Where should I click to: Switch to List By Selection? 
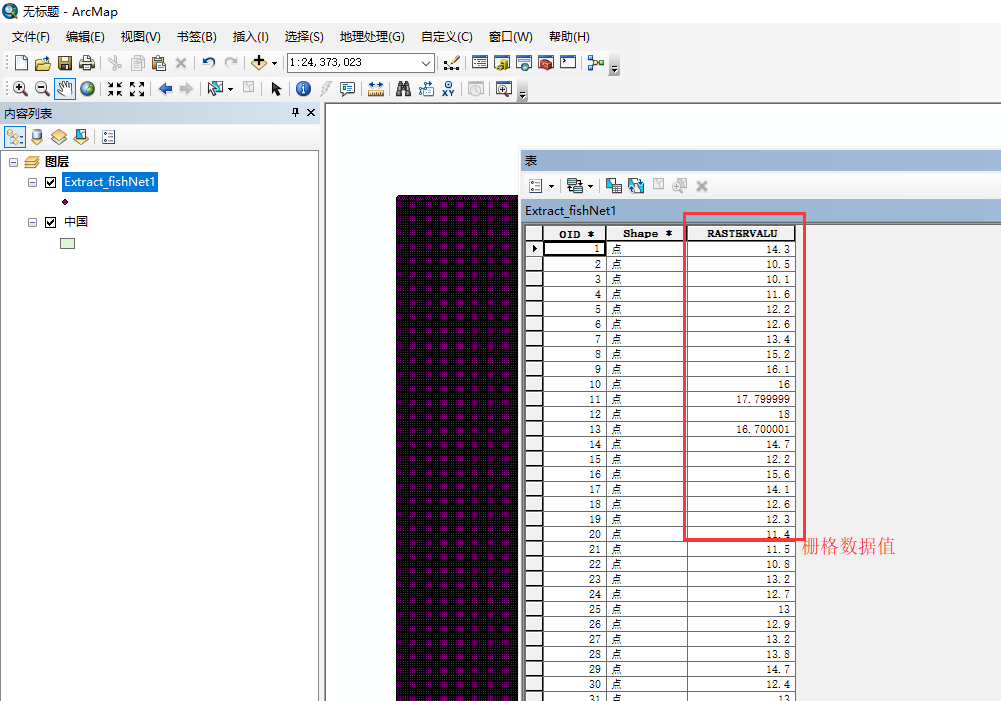tap(81, 137)
